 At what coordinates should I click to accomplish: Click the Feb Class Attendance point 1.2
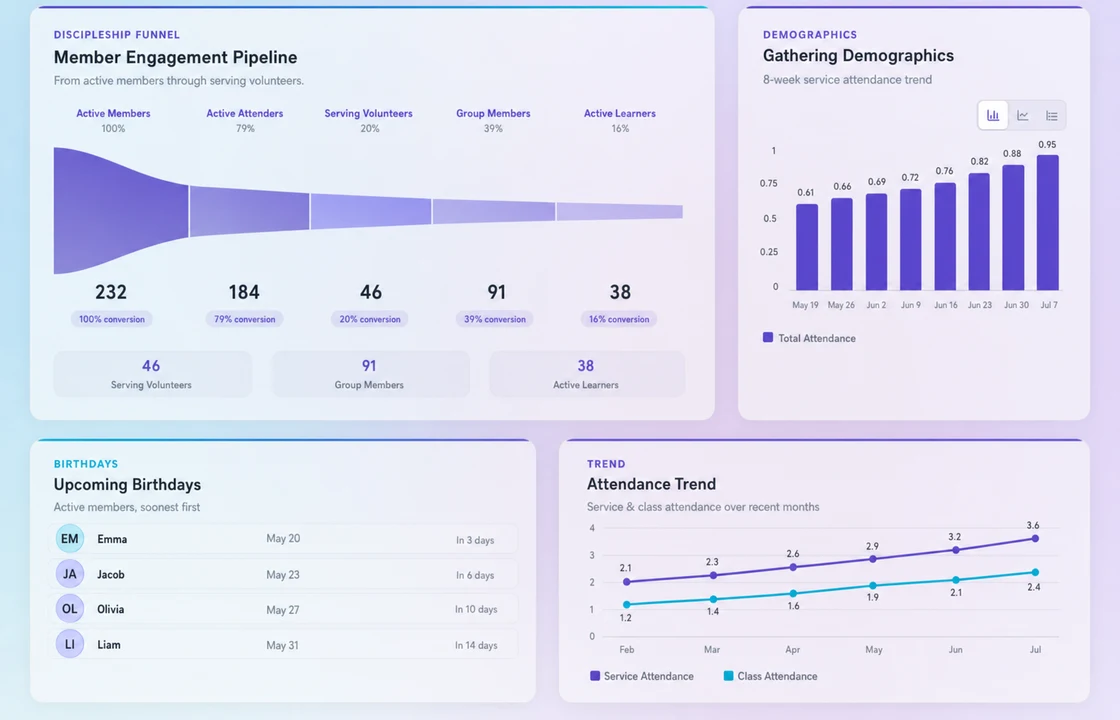coord(626,604)
